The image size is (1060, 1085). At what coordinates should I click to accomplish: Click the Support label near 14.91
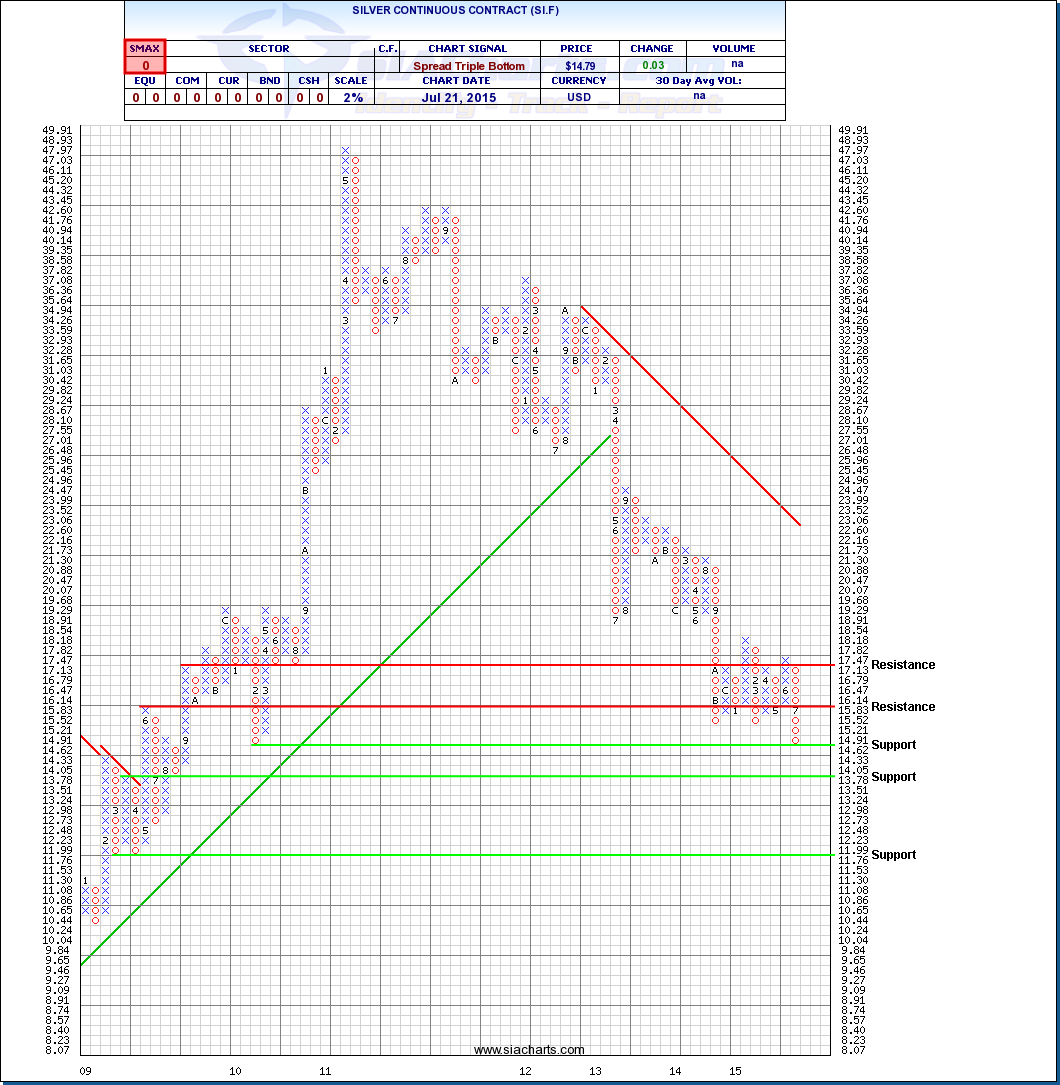(893, 745)
